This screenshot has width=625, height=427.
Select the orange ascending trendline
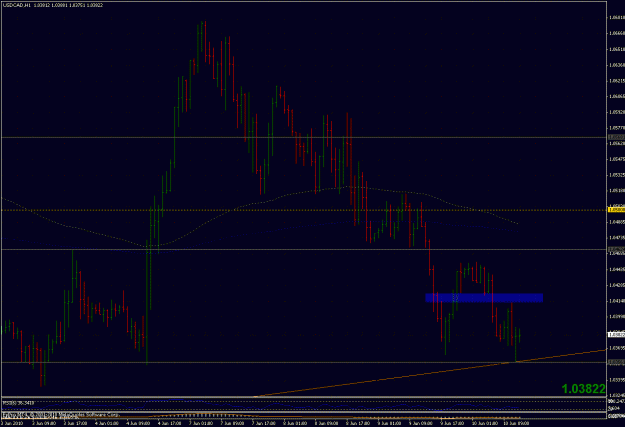pyautogui.click(x=430, y=373)
